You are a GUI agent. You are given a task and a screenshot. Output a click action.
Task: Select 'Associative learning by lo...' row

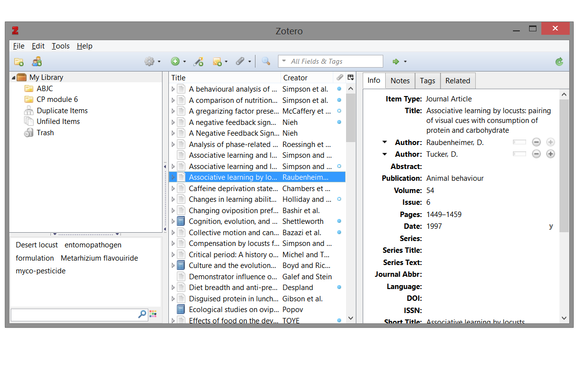click(x=257, y=177)
